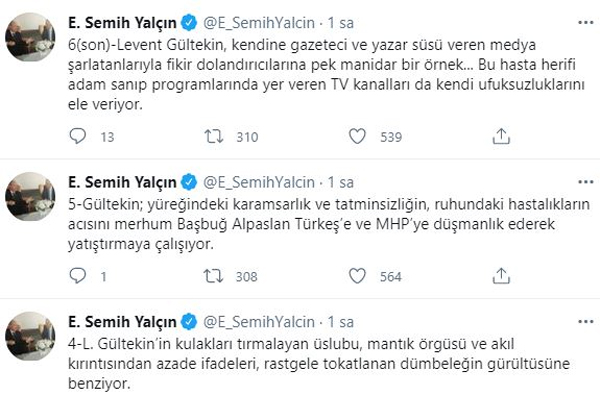Open the 4-L. Gültekin tweet text
600x395 pixels.
pos(319,363)
